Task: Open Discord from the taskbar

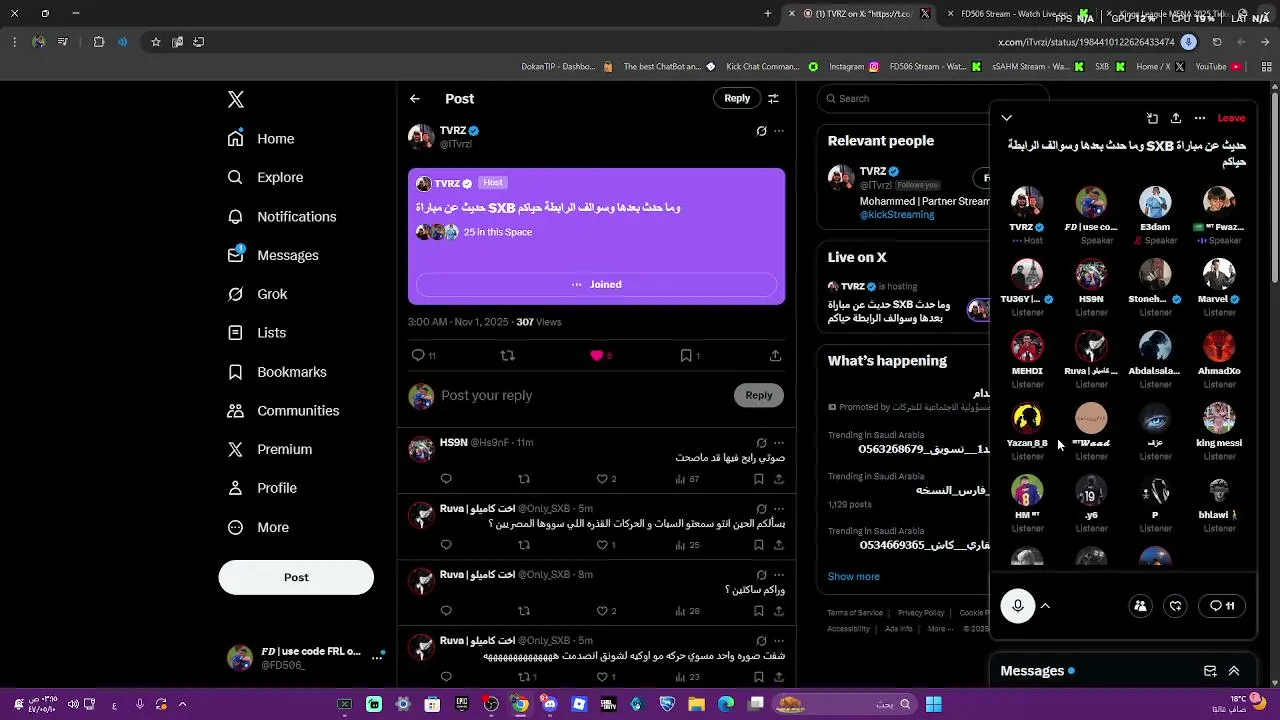Action: pyautogui.click(x=550, y=704)
